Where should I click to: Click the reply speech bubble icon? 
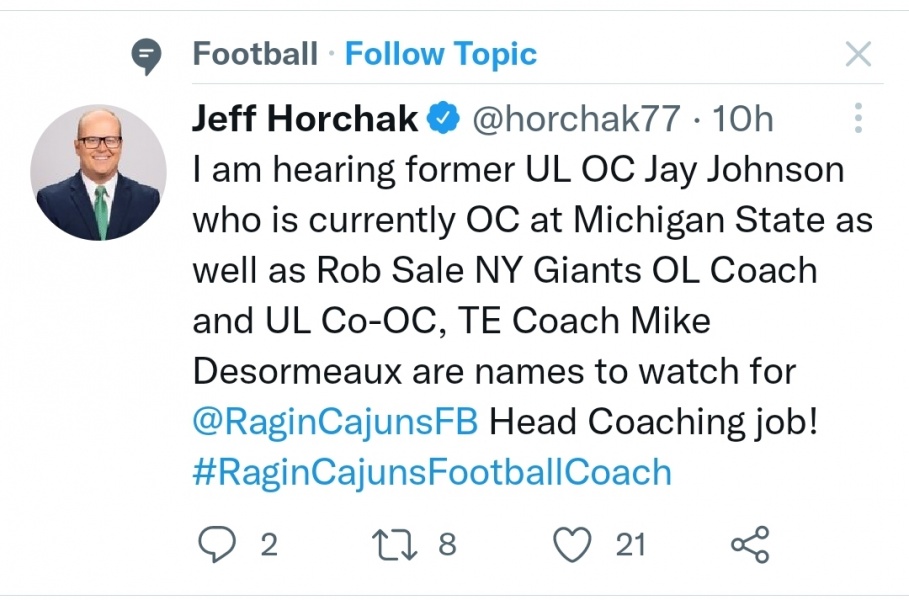[x=215, y=544]
